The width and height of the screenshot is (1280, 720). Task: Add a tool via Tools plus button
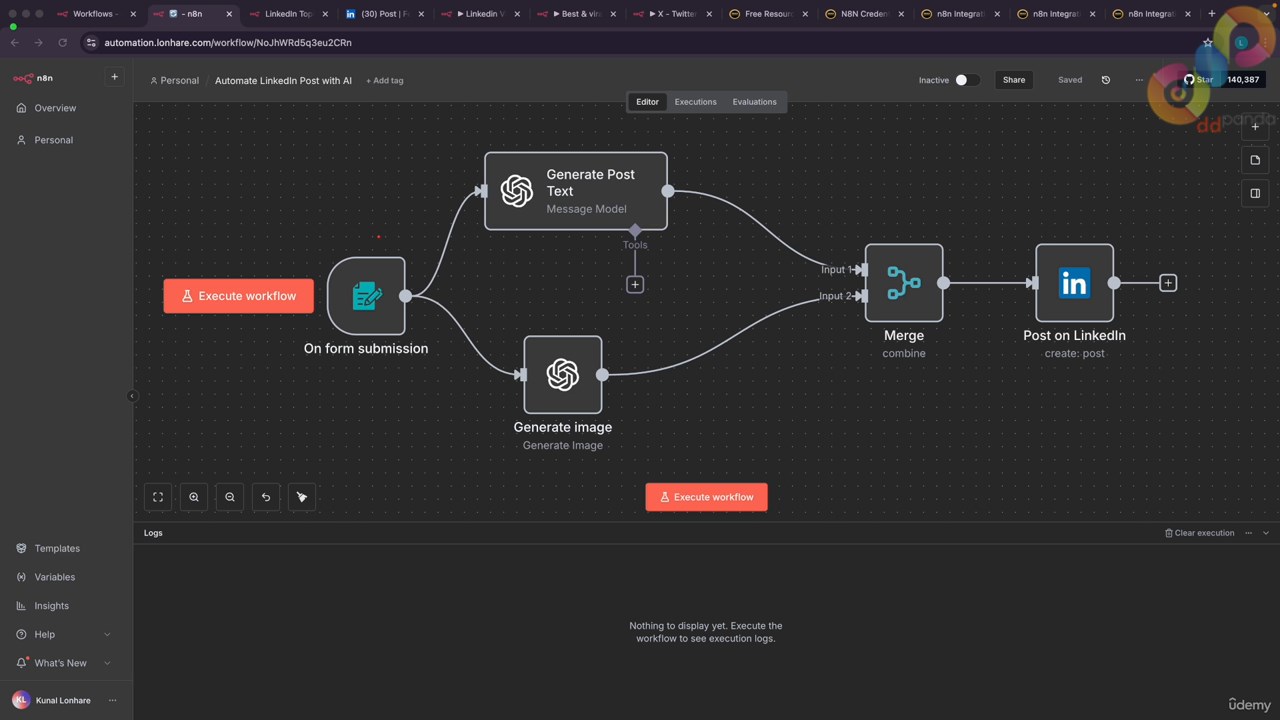pos(635,285)
